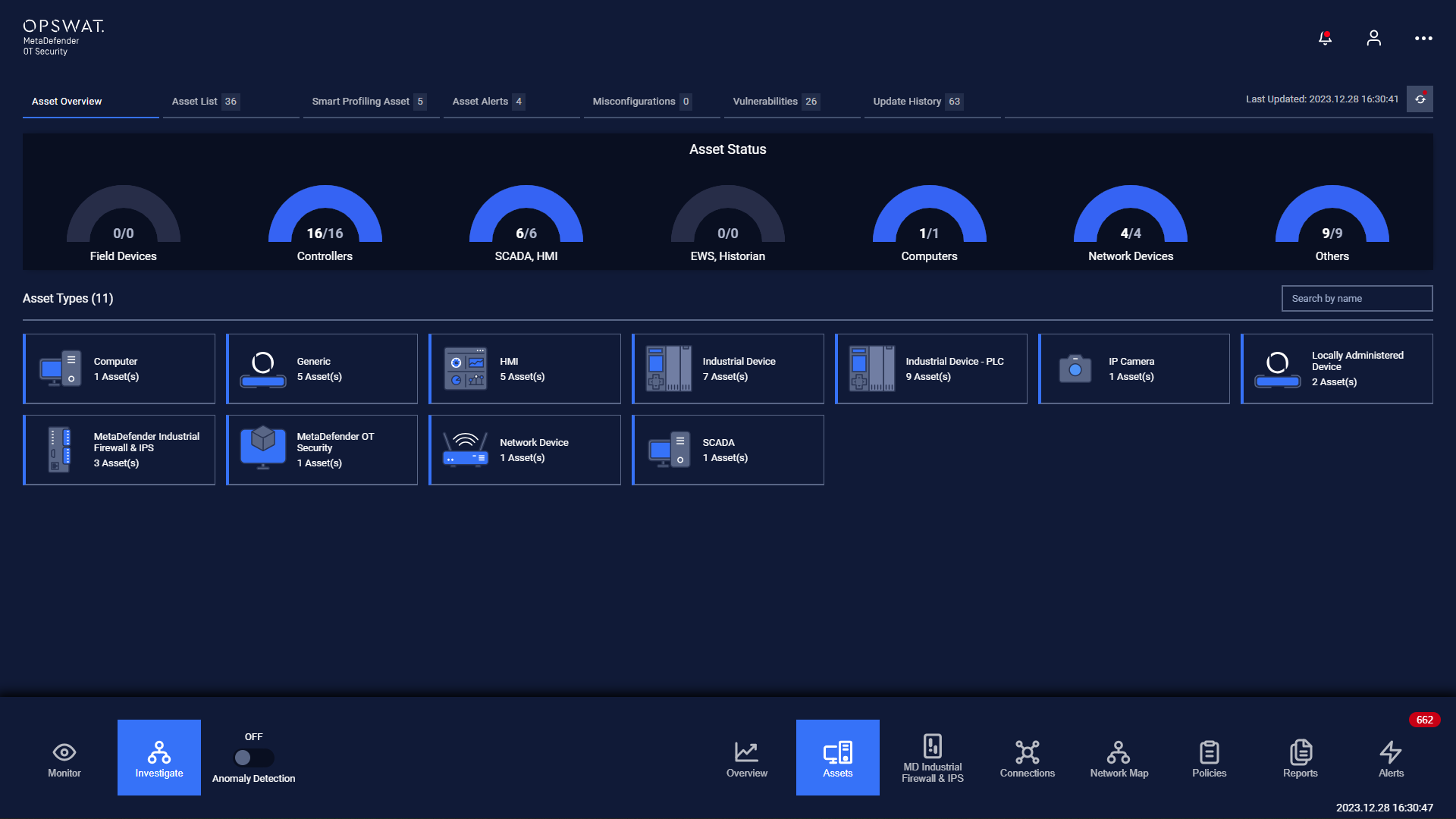The height and width of the screenshot is (819, 1456).
Task: Open MD Industrial Firewall & IPS
Action: click(933, 758)
